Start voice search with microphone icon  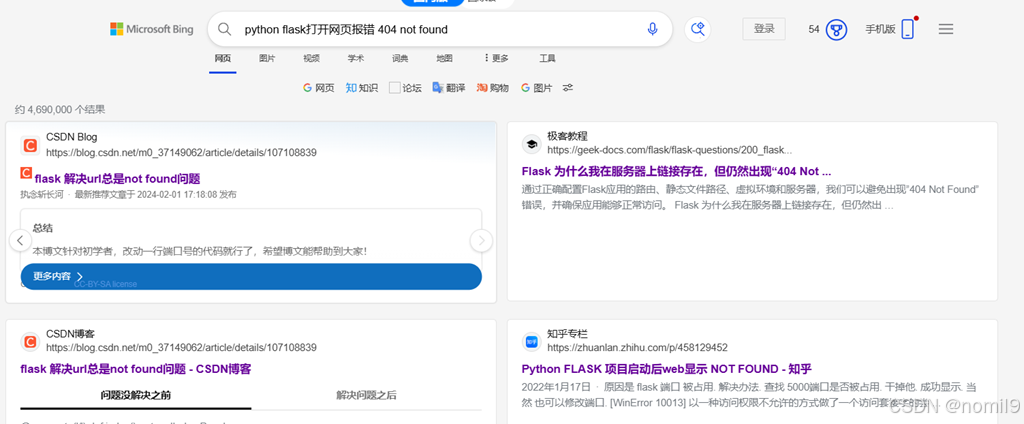pos(652,29)
